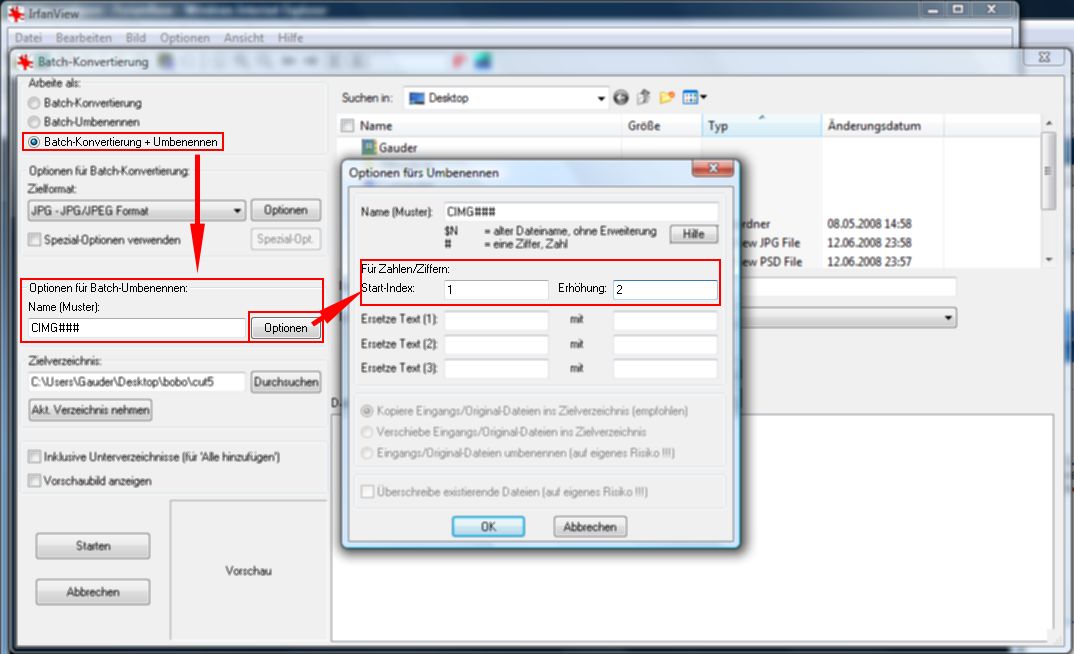
Task: Click the Starten button
Action: (93, 546)
